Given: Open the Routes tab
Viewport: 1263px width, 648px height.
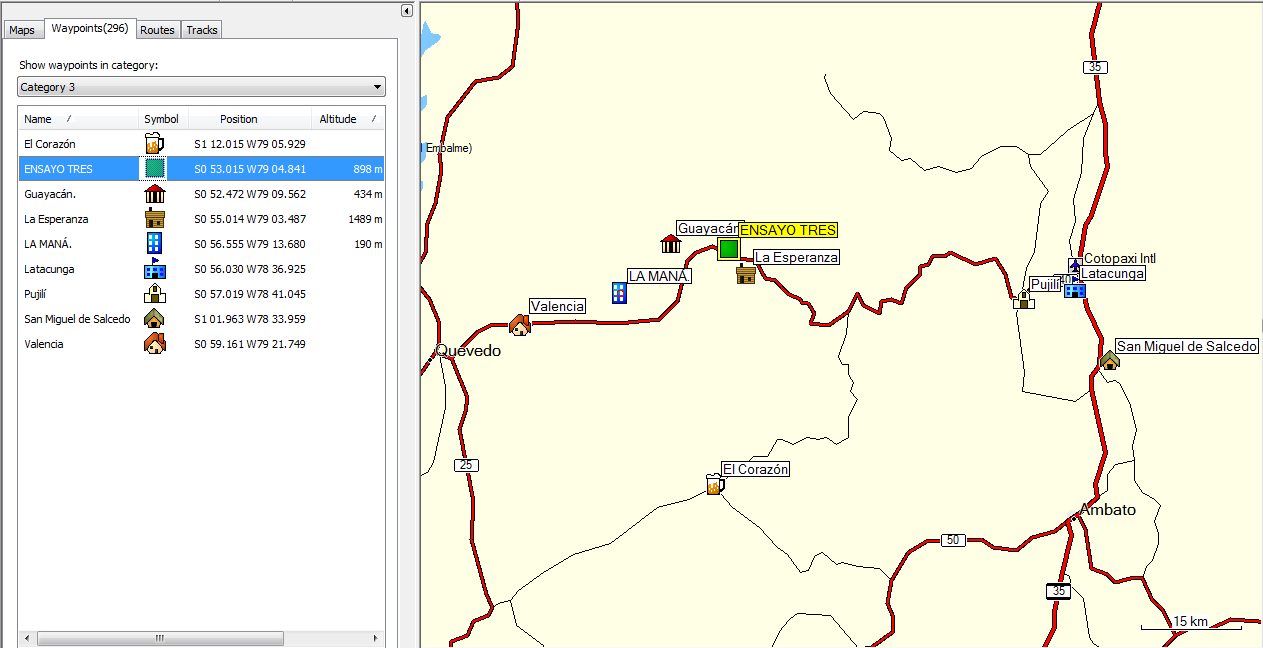Looking at the screenshot, I should coord(157,30).
